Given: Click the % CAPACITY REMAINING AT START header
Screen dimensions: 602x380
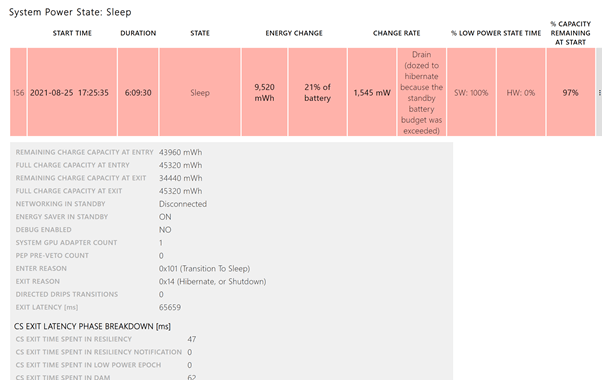Looking at the screenshot, I should coord(571,33).
